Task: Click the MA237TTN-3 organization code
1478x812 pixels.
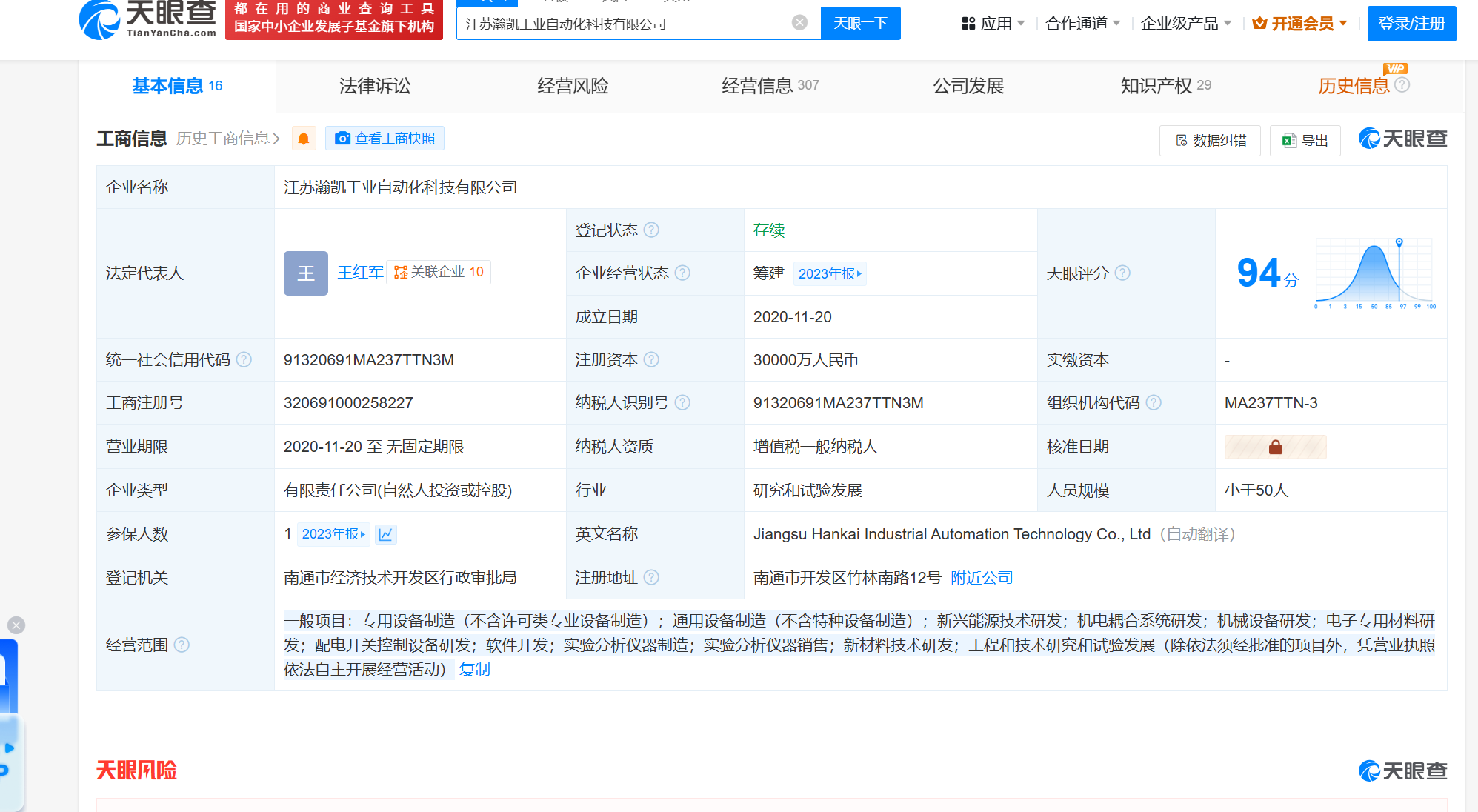Action: point(1271,403)
